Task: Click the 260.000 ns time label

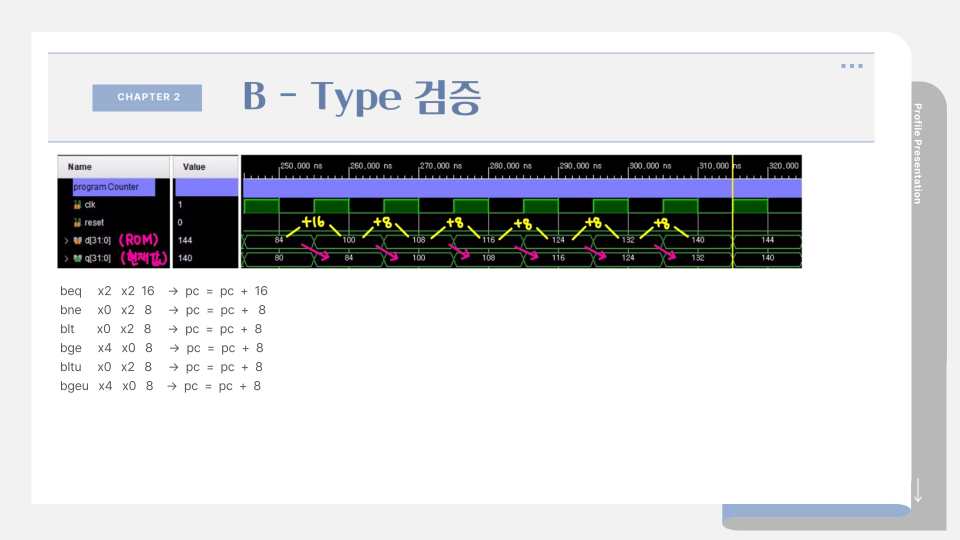Action: point(370,166)
